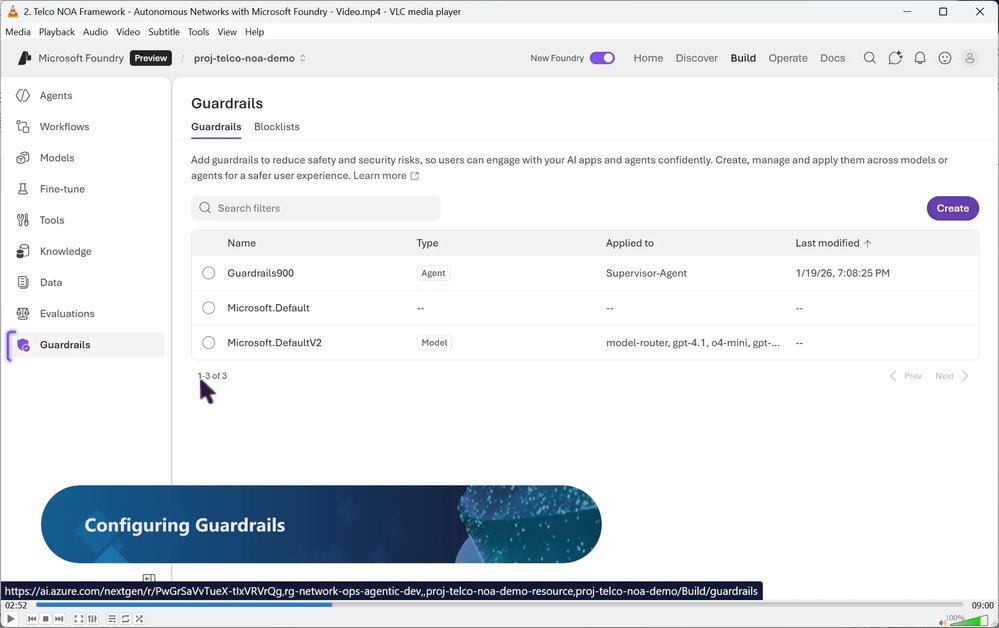Select the Models sidebar item

pos(57,157)
